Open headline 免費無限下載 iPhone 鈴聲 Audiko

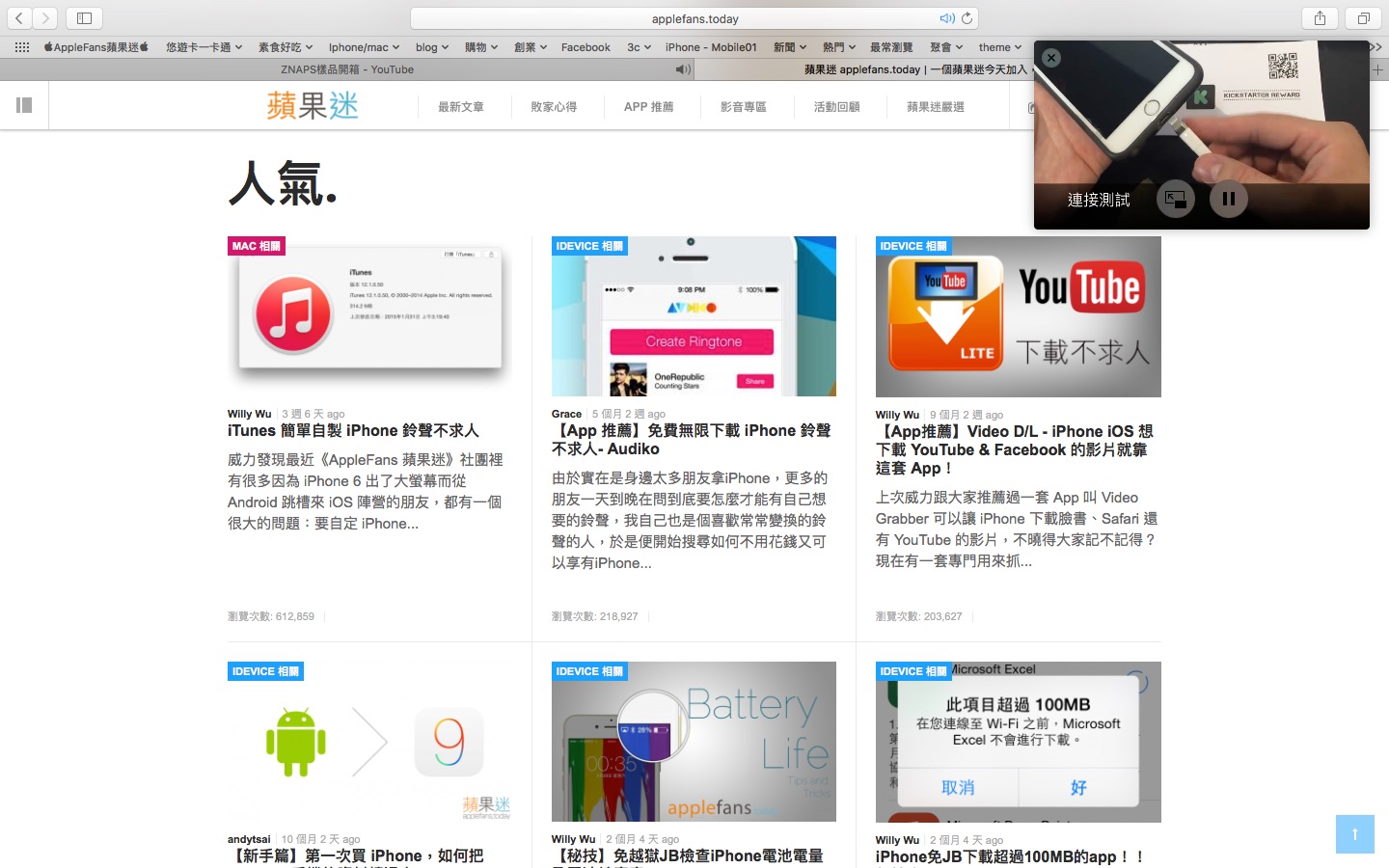point(692,440)
